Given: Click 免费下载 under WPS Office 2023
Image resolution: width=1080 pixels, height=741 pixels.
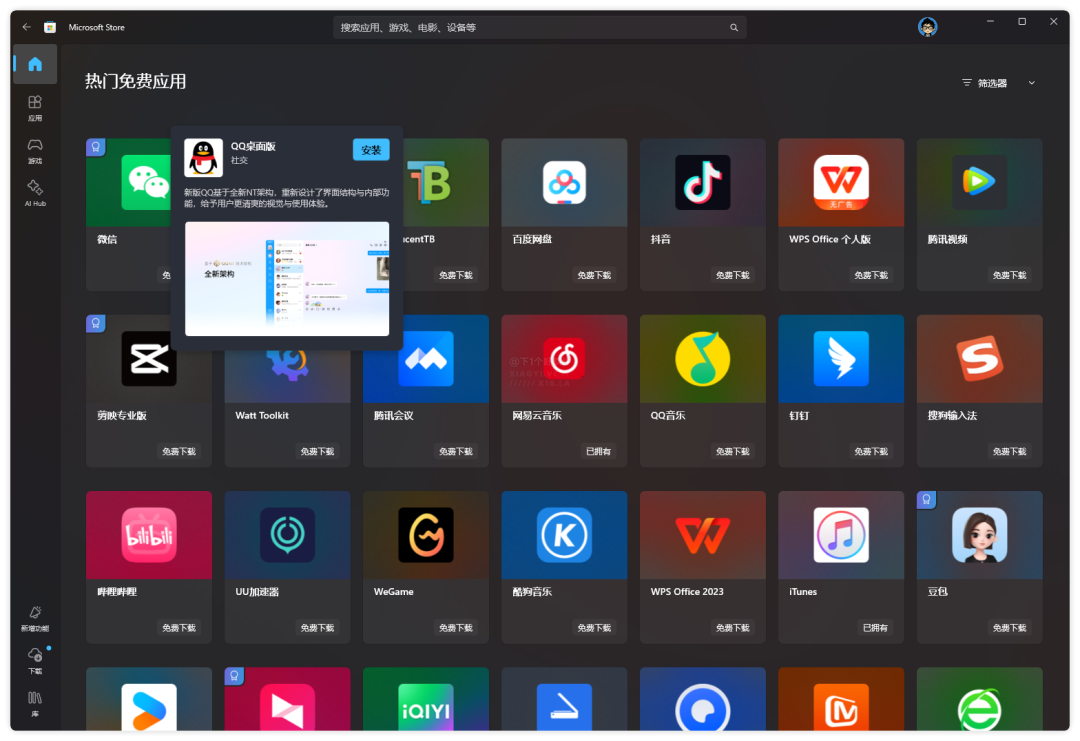Looking at the screenshot, I should coord(732,627).
